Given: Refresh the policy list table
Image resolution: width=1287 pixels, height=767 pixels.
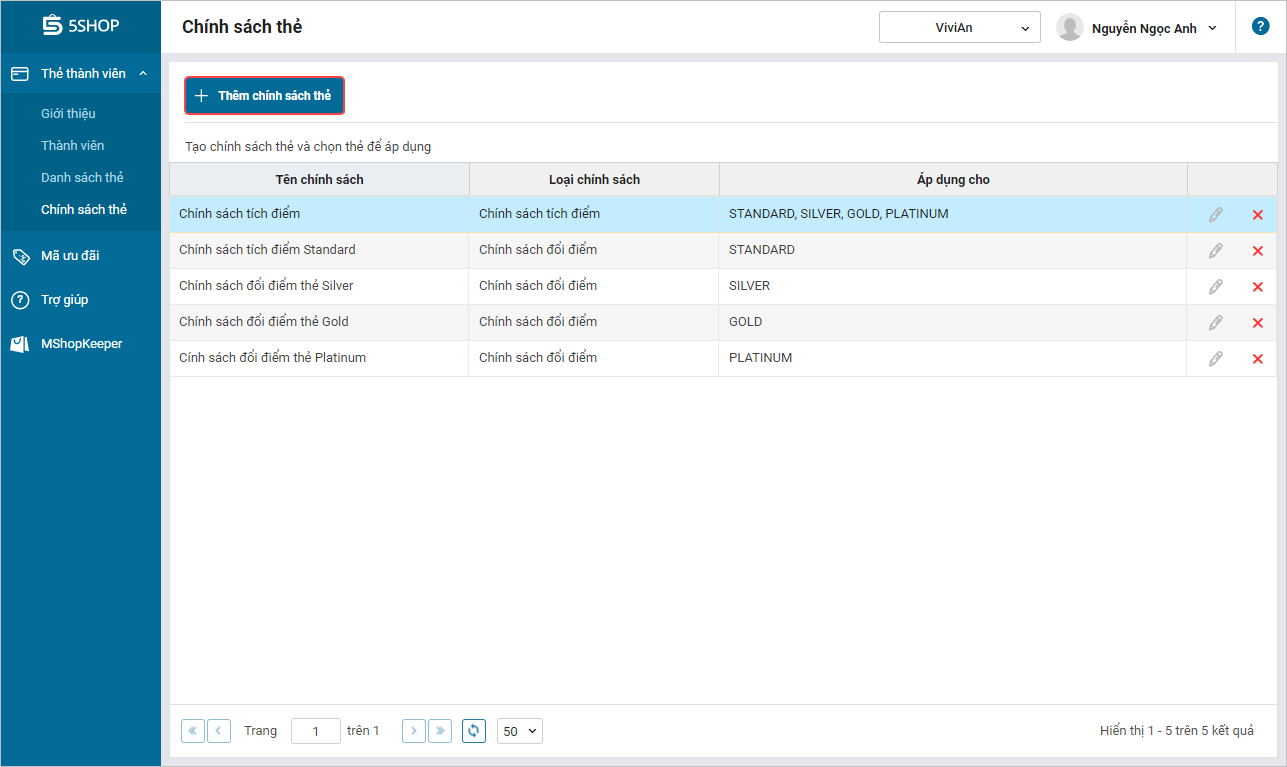Looking at the screenshot, I should pyautogui.click(x=474, y=731).
